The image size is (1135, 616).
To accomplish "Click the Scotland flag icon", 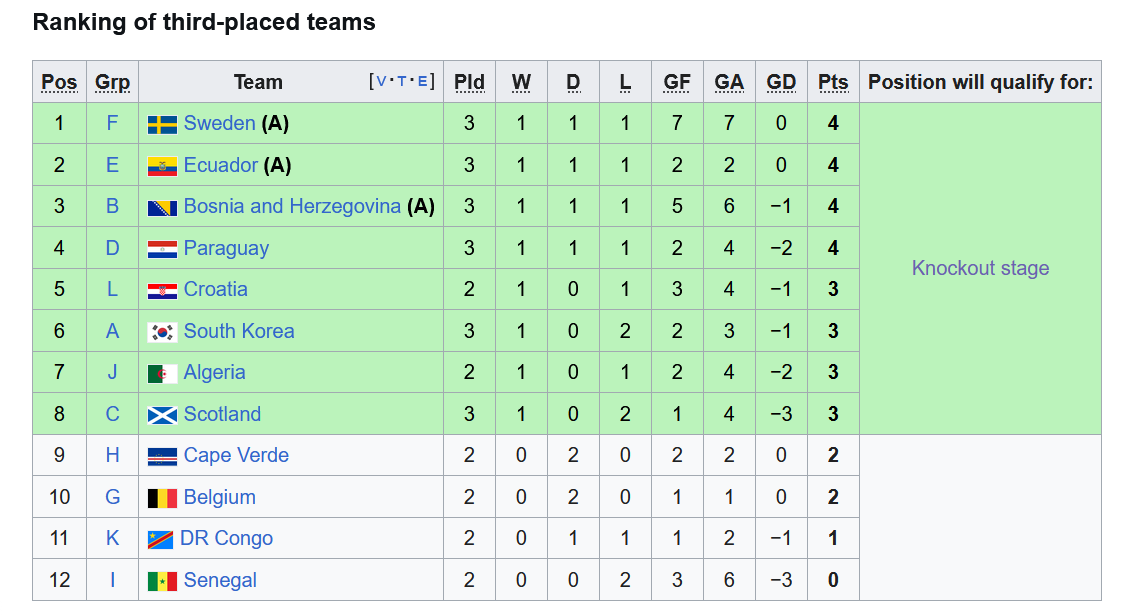I will click(x=162, y=415).
